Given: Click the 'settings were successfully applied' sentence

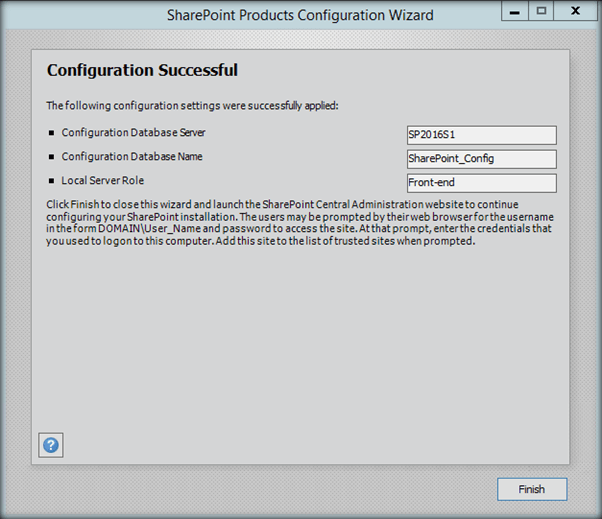Looking at the screenshot, I should click(192, 104).
